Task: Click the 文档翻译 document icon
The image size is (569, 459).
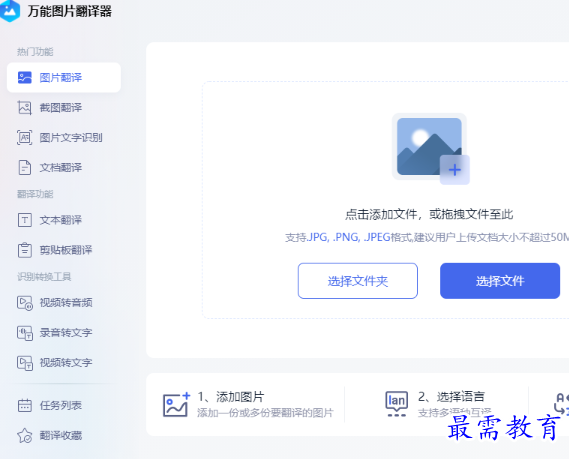Action: click(x=25, y=168)
